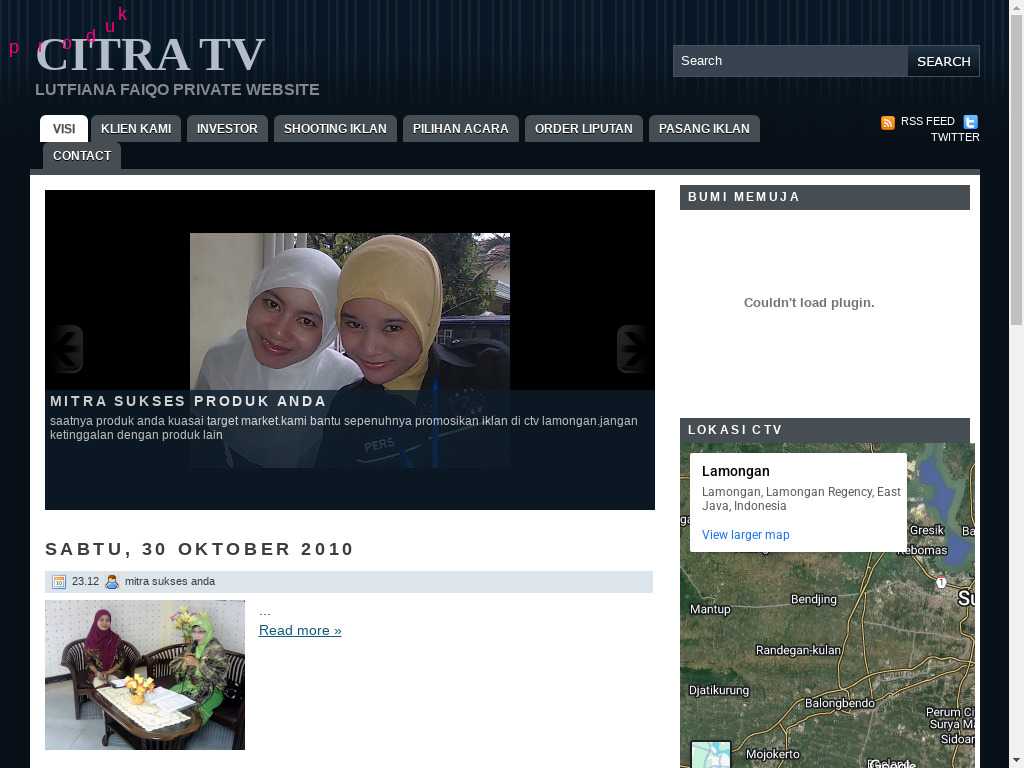Open the Contact tab
Viewport: 1024px width, 768px height.
(x=82, y=156)
